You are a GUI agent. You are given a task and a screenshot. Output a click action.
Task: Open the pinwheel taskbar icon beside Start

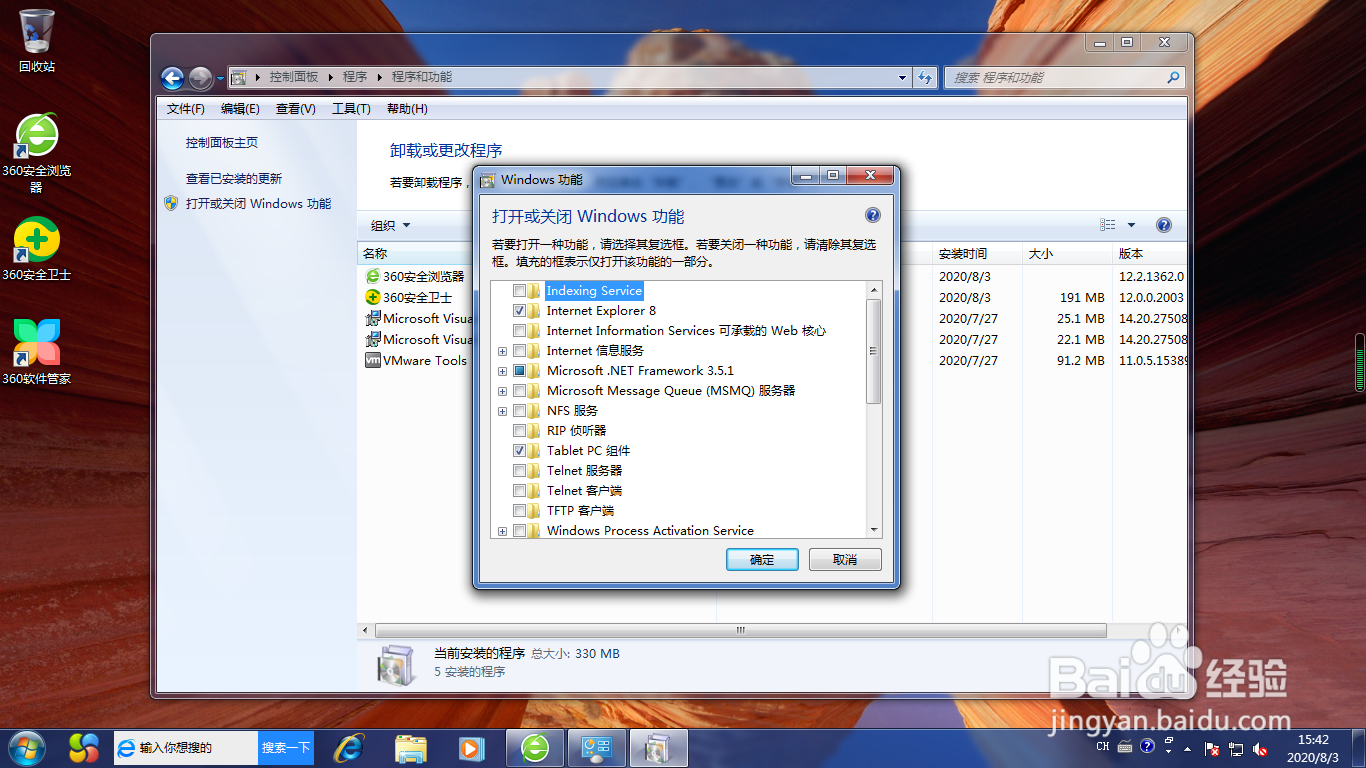click(84, 748)
